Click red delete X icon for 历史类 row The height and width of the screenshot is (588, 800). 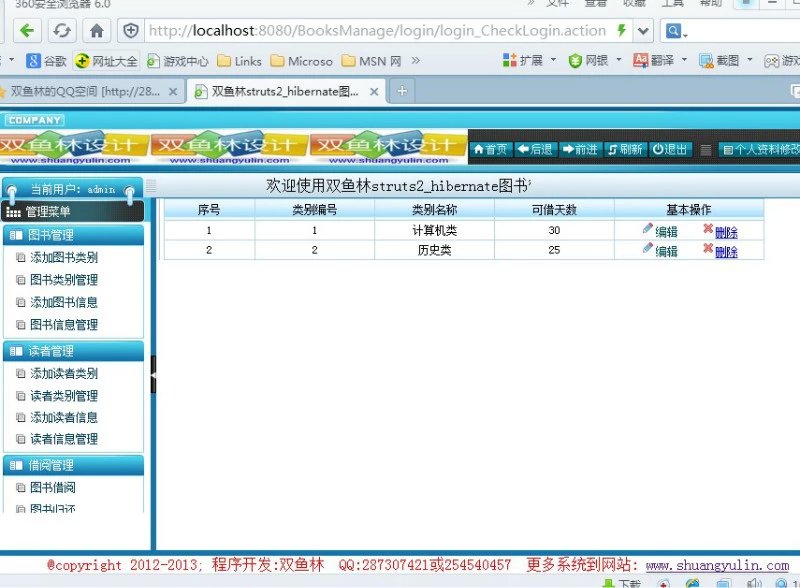click(708, 249)
